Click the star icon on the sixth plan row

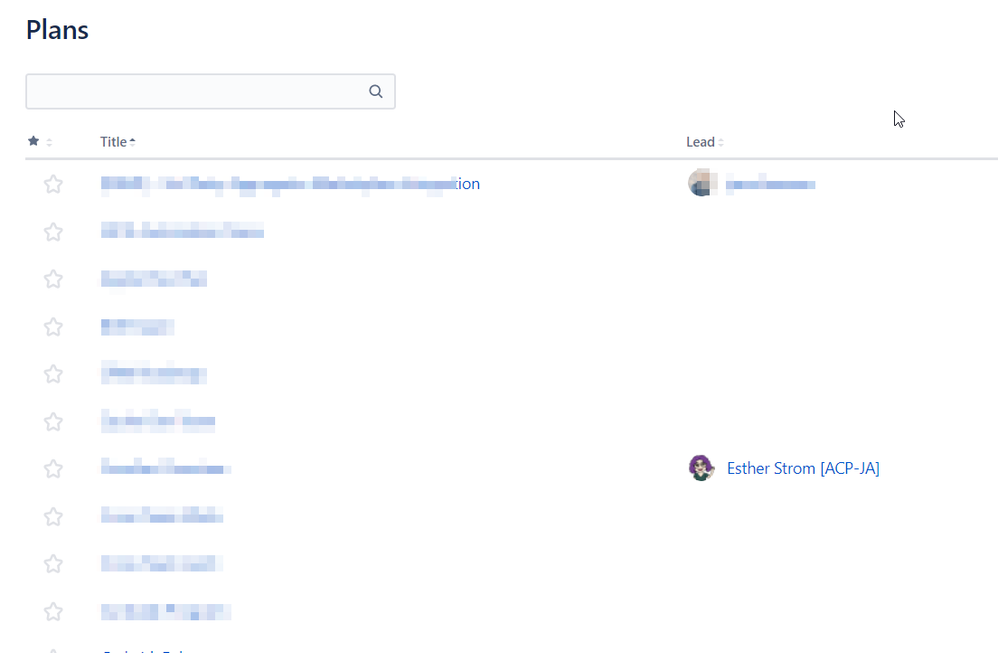pyautogui.click(x=53, y=421)
